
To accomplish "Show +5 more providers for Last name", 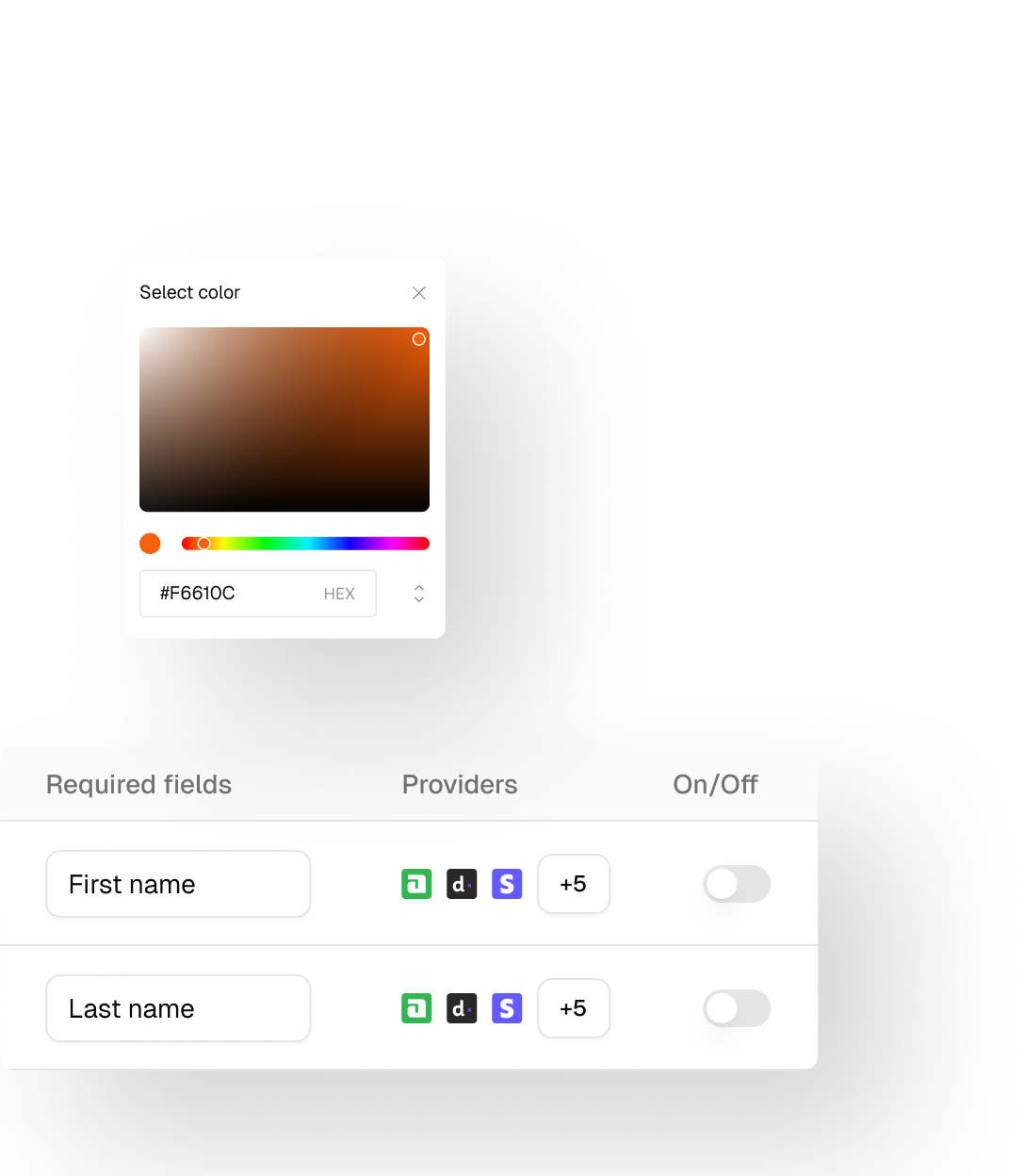I will [x=574, y=1008].
